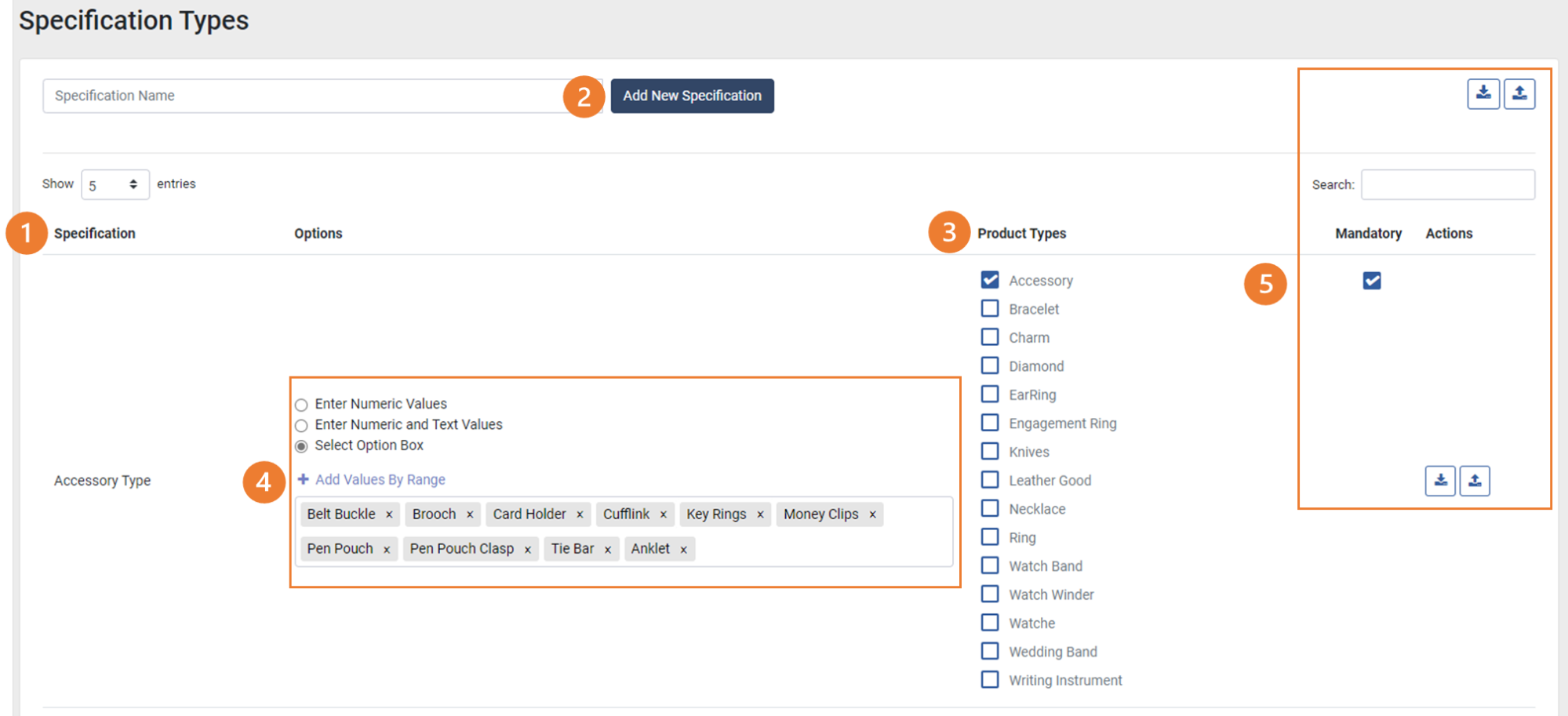1568x716 pixels.
Task: Select Enter Numeric and Text Values option
Action: [301, 425]
